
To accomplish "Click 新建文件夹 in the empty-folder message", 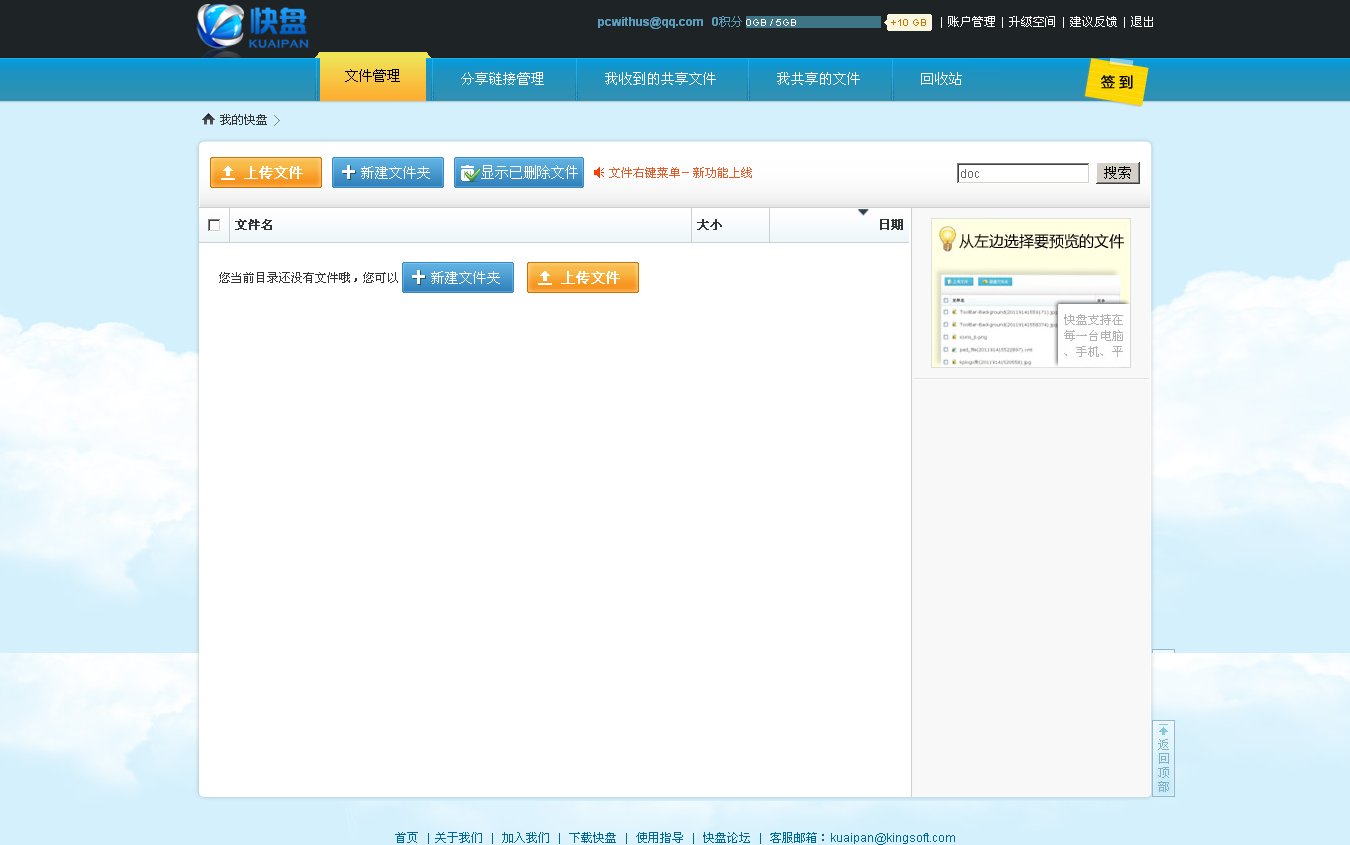I will pyautogui.click(x=458, y=277).
